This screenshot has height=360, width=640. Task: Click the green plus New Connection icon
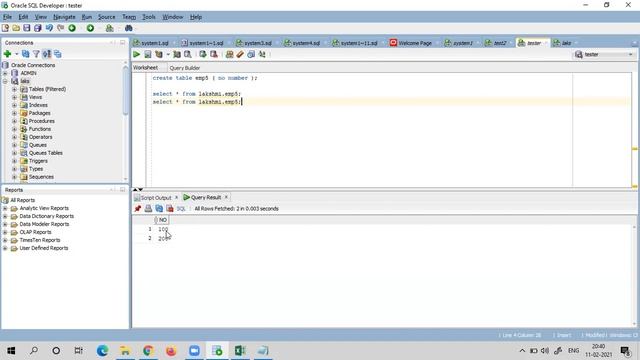[x=7, y=54]
